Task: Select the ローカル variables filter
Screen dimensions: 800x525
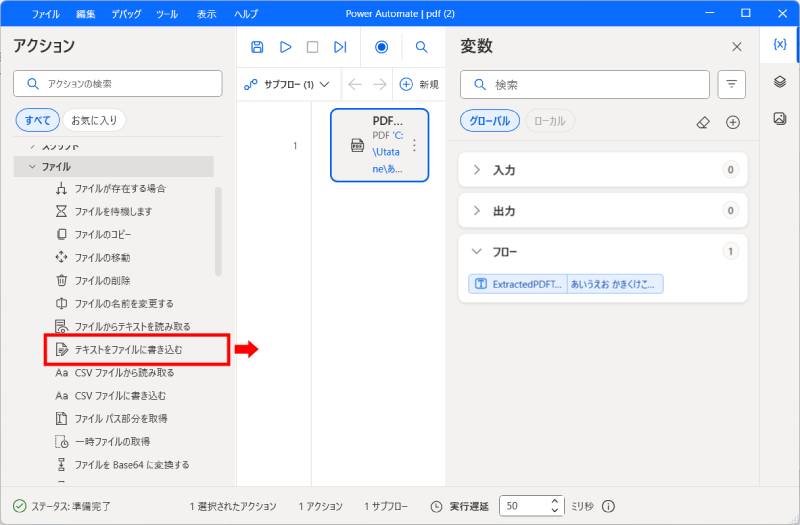Action: coord(549,121)
